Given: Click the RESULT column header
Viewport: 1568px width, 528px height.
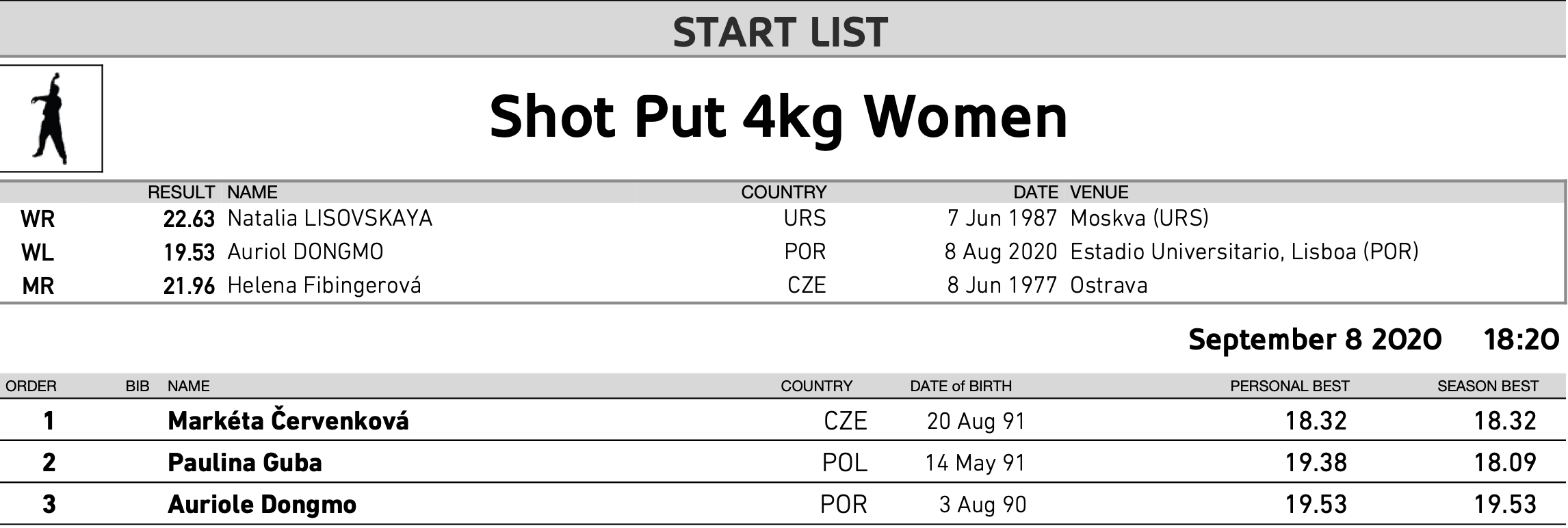Looking at the screenshot, I should [x=181, y=192].
